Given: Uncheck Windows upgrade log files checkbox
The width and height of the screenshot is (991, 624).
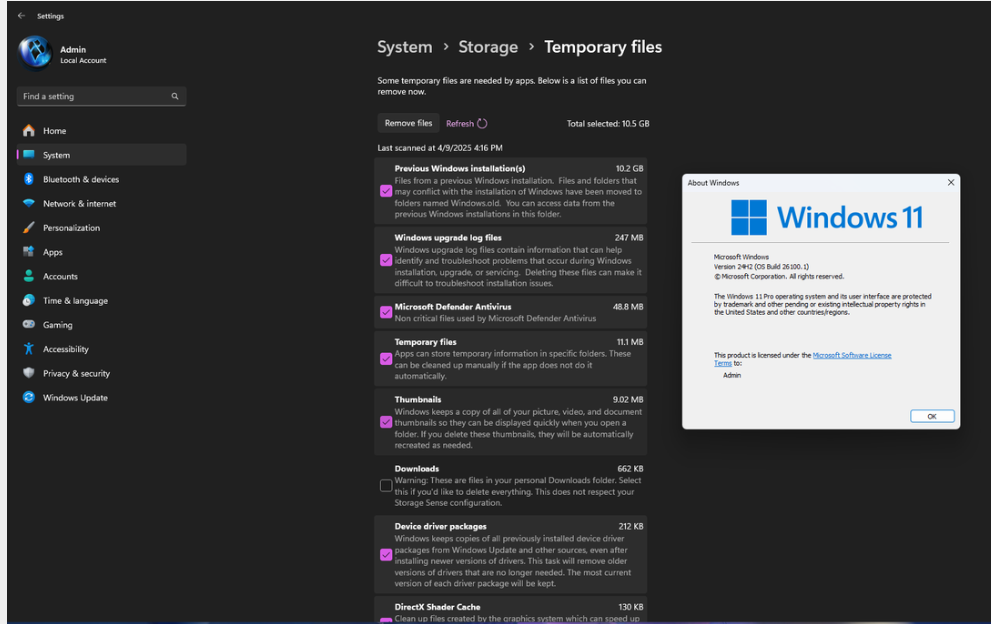Looking at the screenshot, I should coord(386,260).
